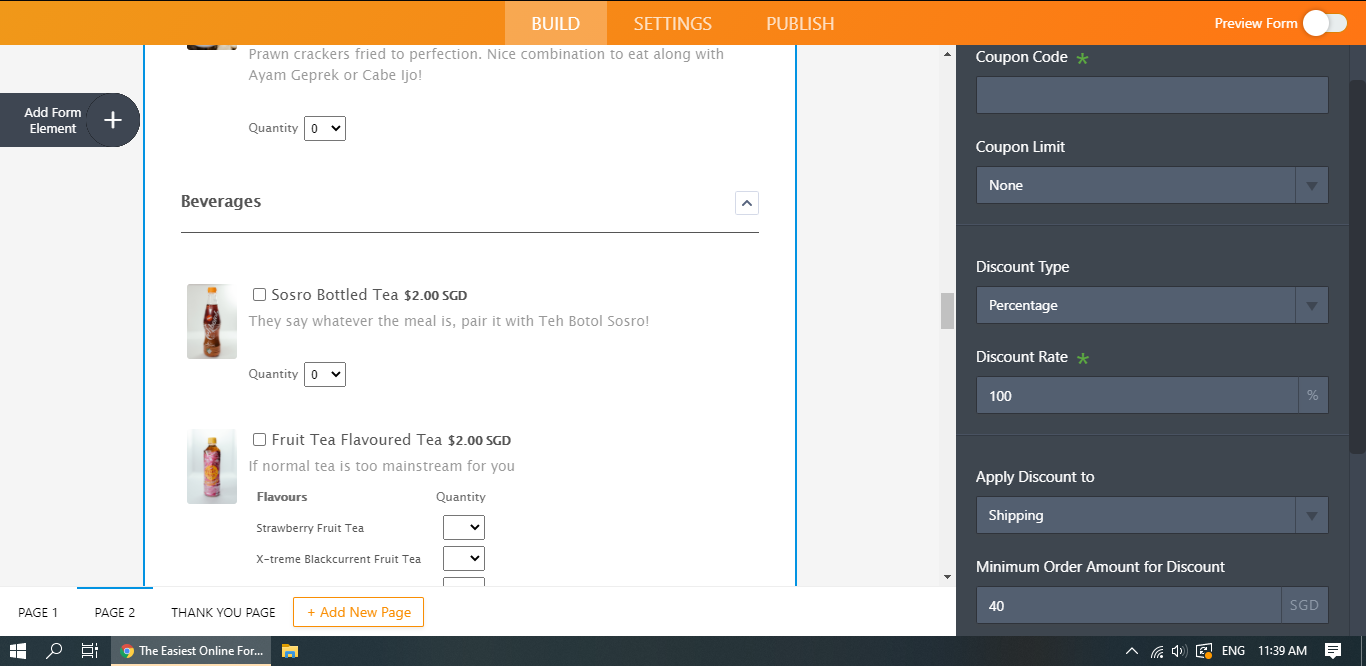Image resolution: width=1366 pixels, height=666 pixels.
Task: Collapse the Beverages section
Action: pos(746,202)
